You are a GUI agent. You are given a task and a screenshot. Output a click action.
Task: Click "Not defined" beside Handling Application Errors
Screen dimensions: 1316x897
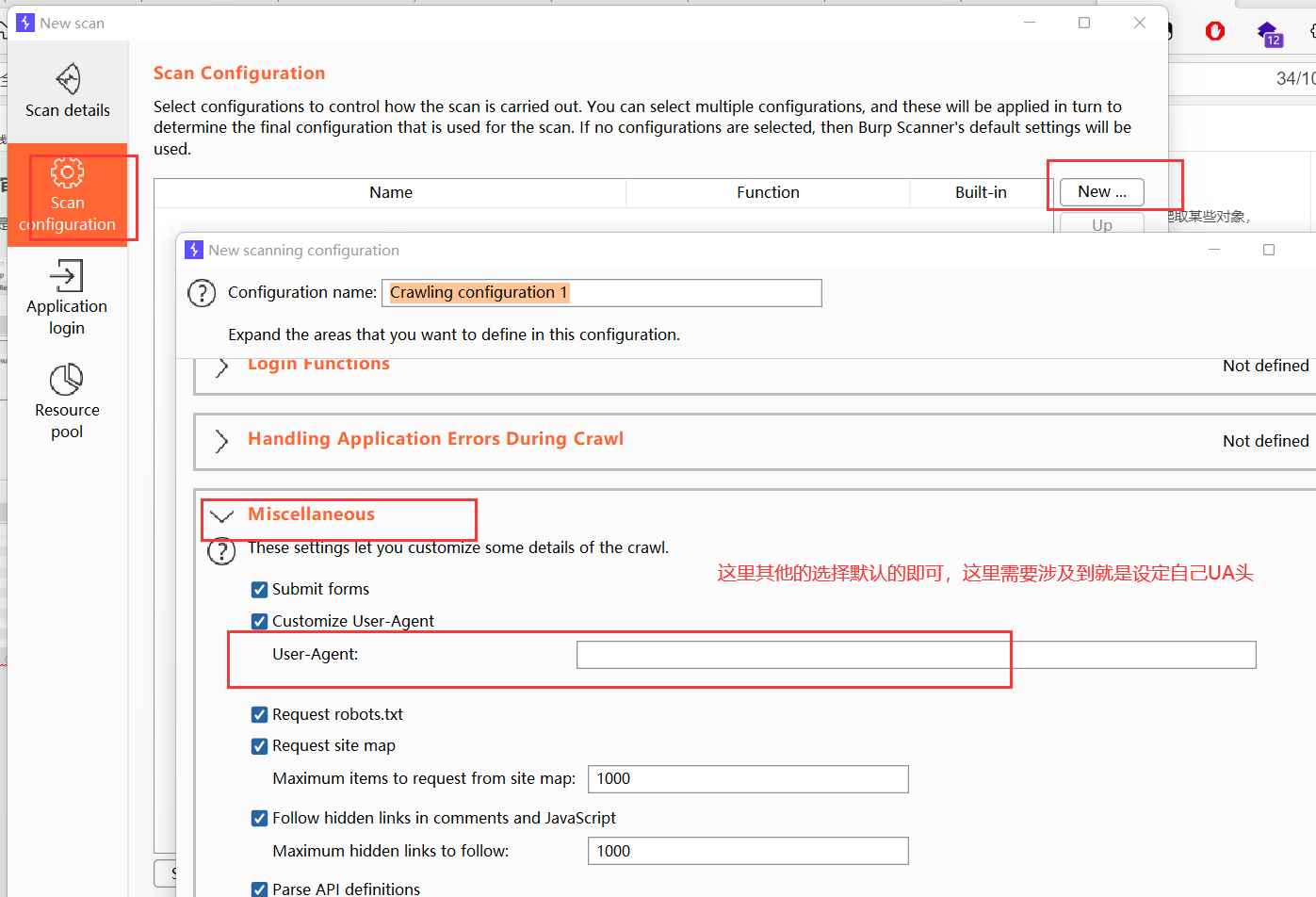point(1265,441)
